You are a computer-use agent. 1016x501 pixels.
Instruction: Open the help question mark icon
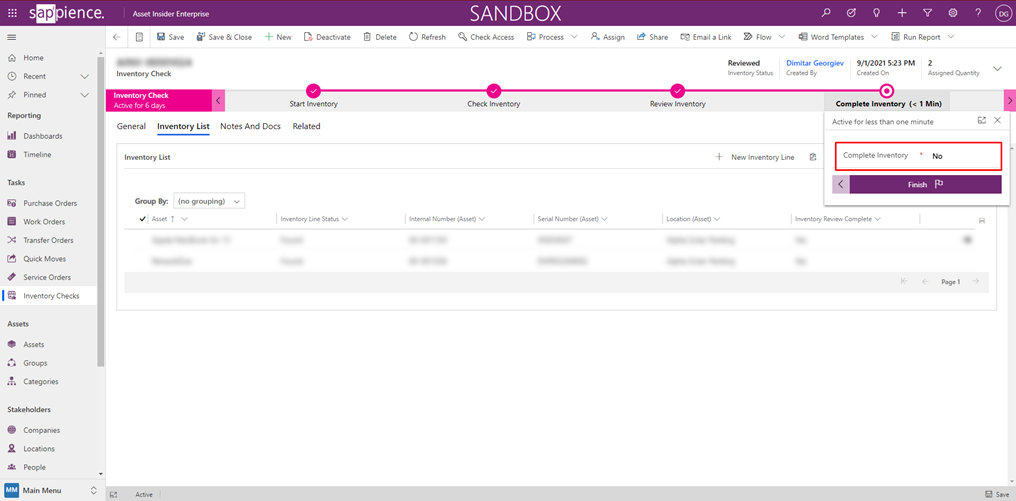click(977, 13)
